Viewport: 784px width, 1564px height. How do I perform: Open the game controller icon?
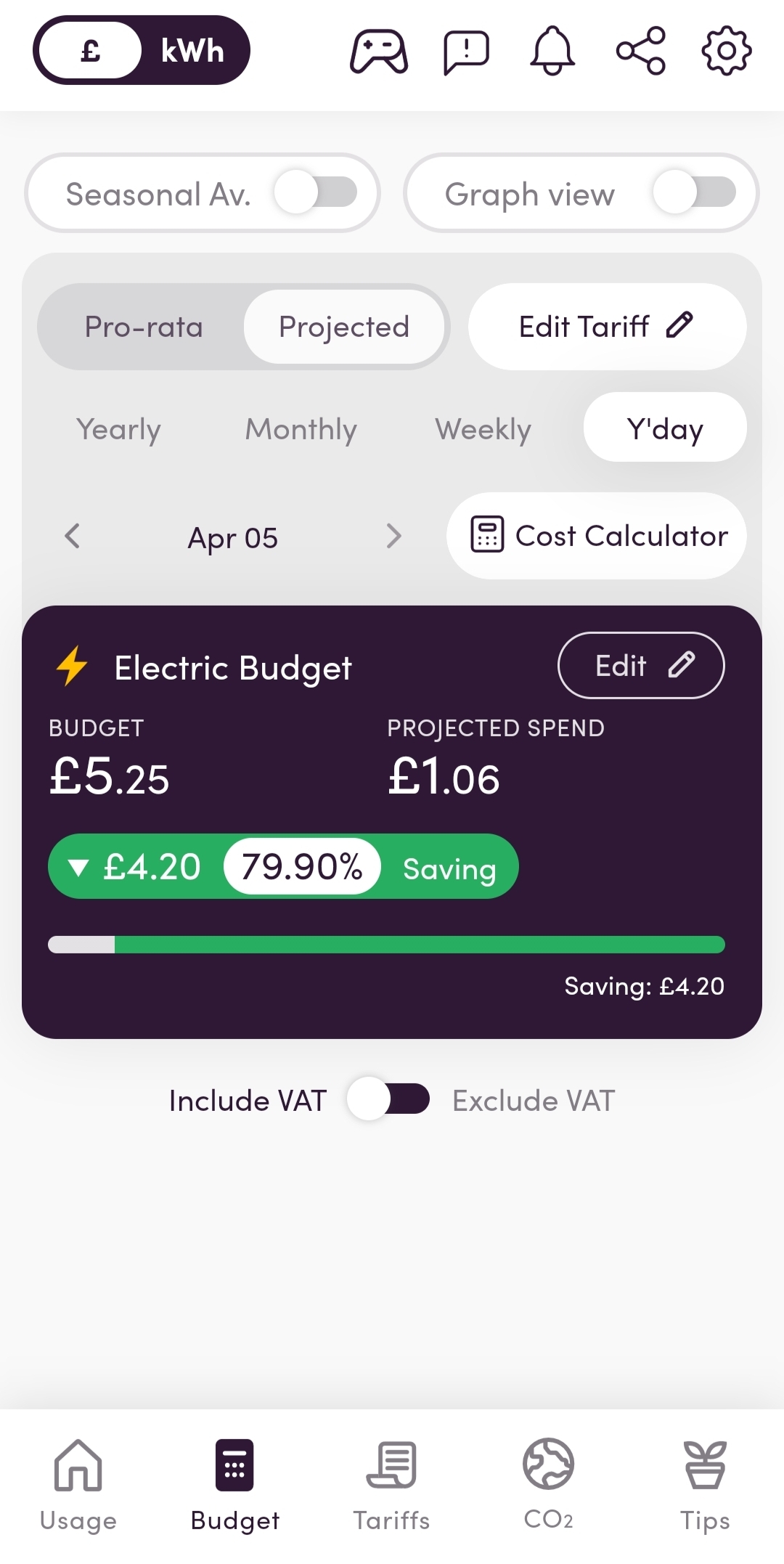[x=378, y=51]
